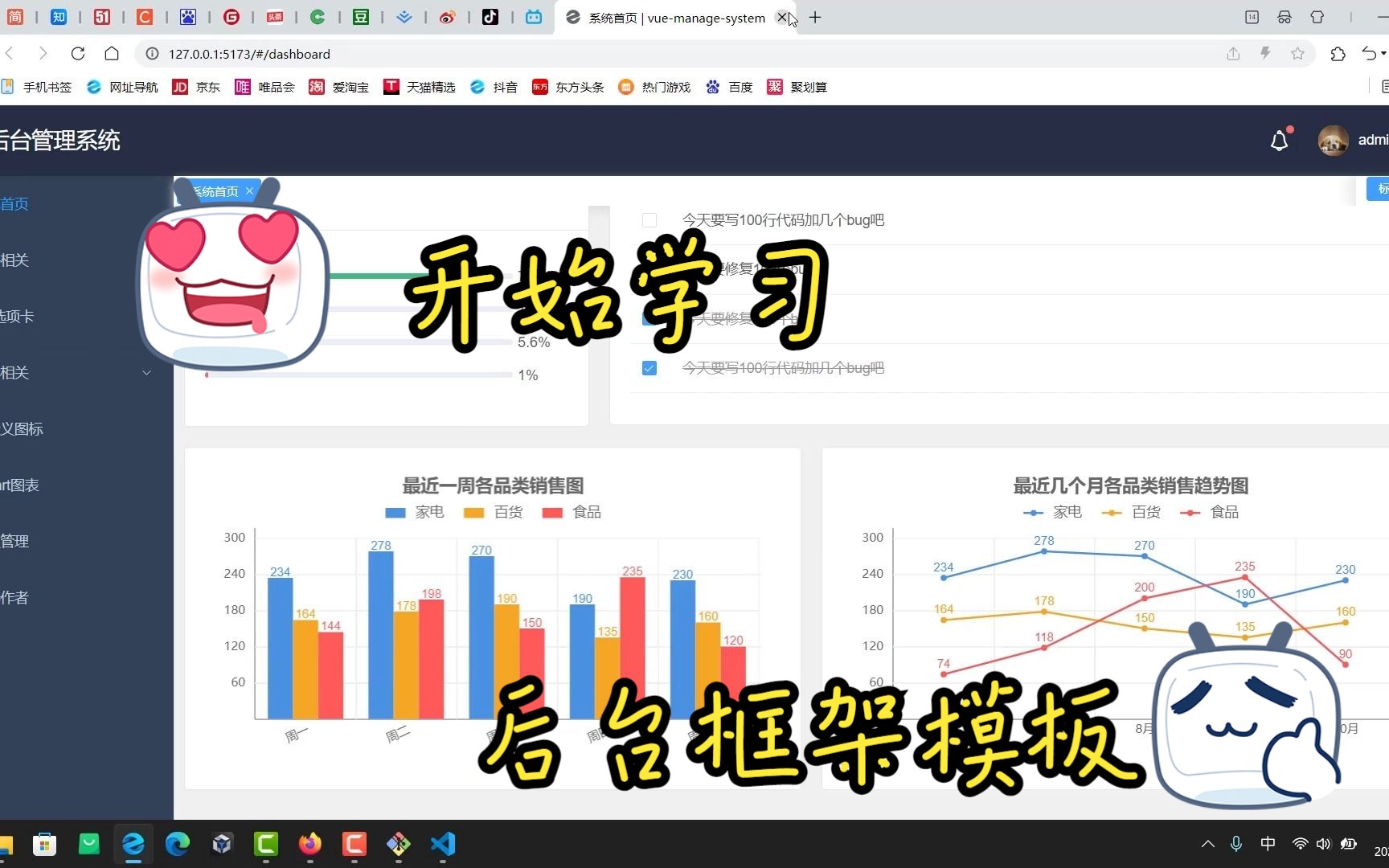Click the admin avatar photo

[1333, 140]
